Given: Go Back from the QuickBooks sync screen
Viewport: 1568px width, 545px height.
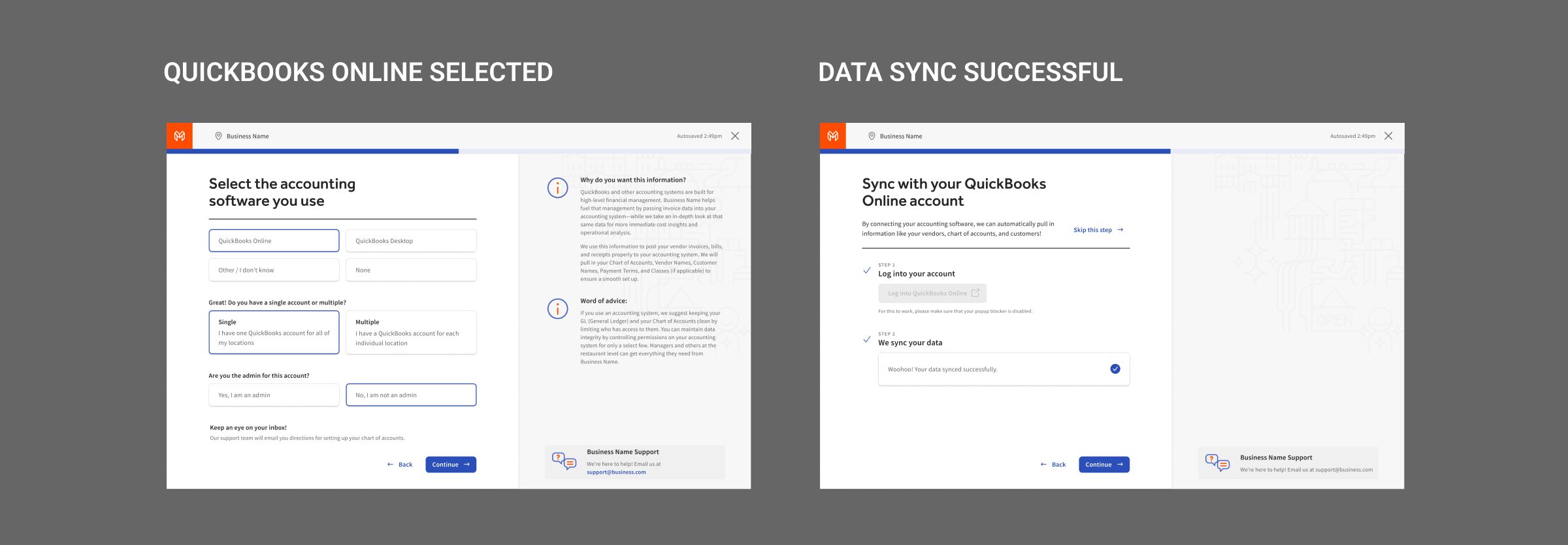Looking at the screenshot, I should (x=1053, y=465).
